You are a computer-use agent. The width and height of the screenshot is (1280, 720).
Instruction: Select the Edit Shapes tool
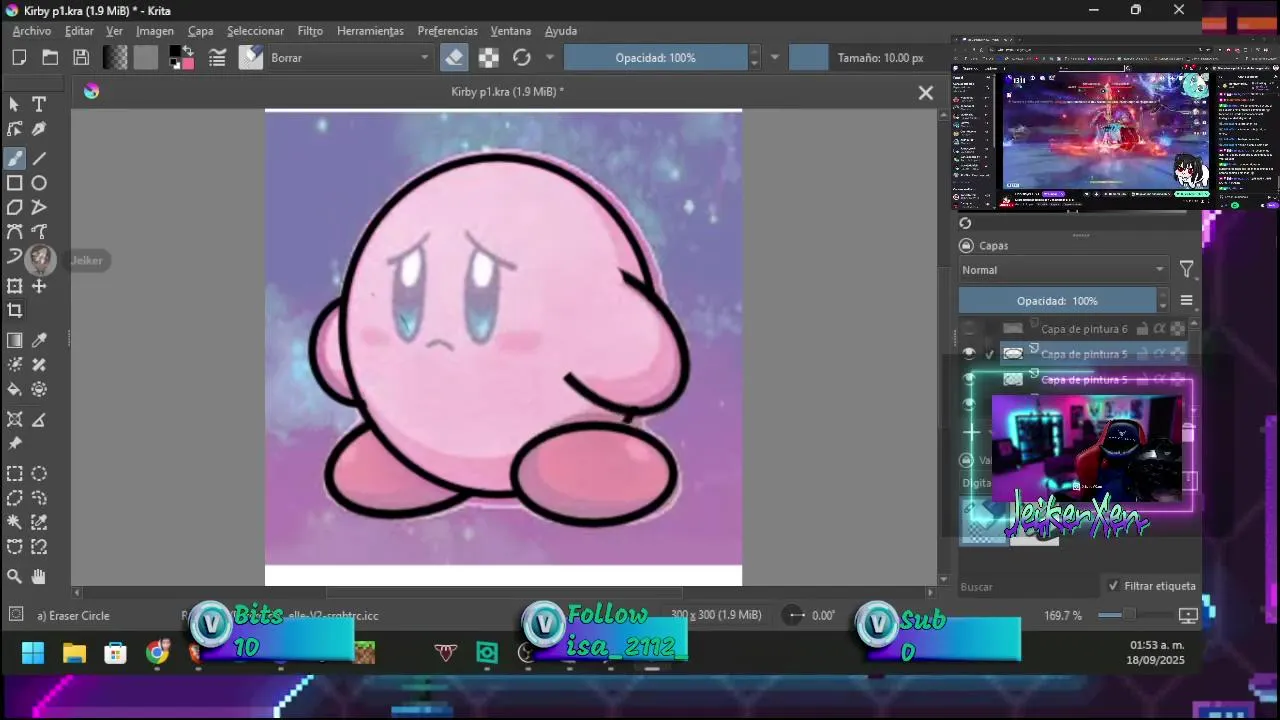click(15, 129)
